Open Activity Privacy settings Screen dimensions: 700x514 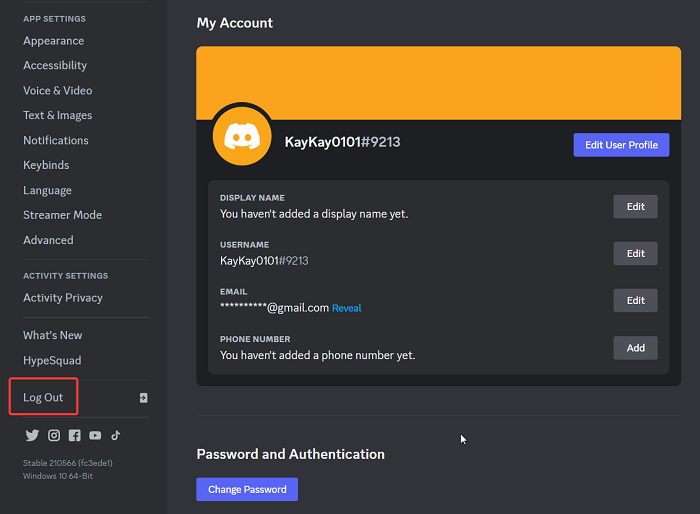click(63, 297)
